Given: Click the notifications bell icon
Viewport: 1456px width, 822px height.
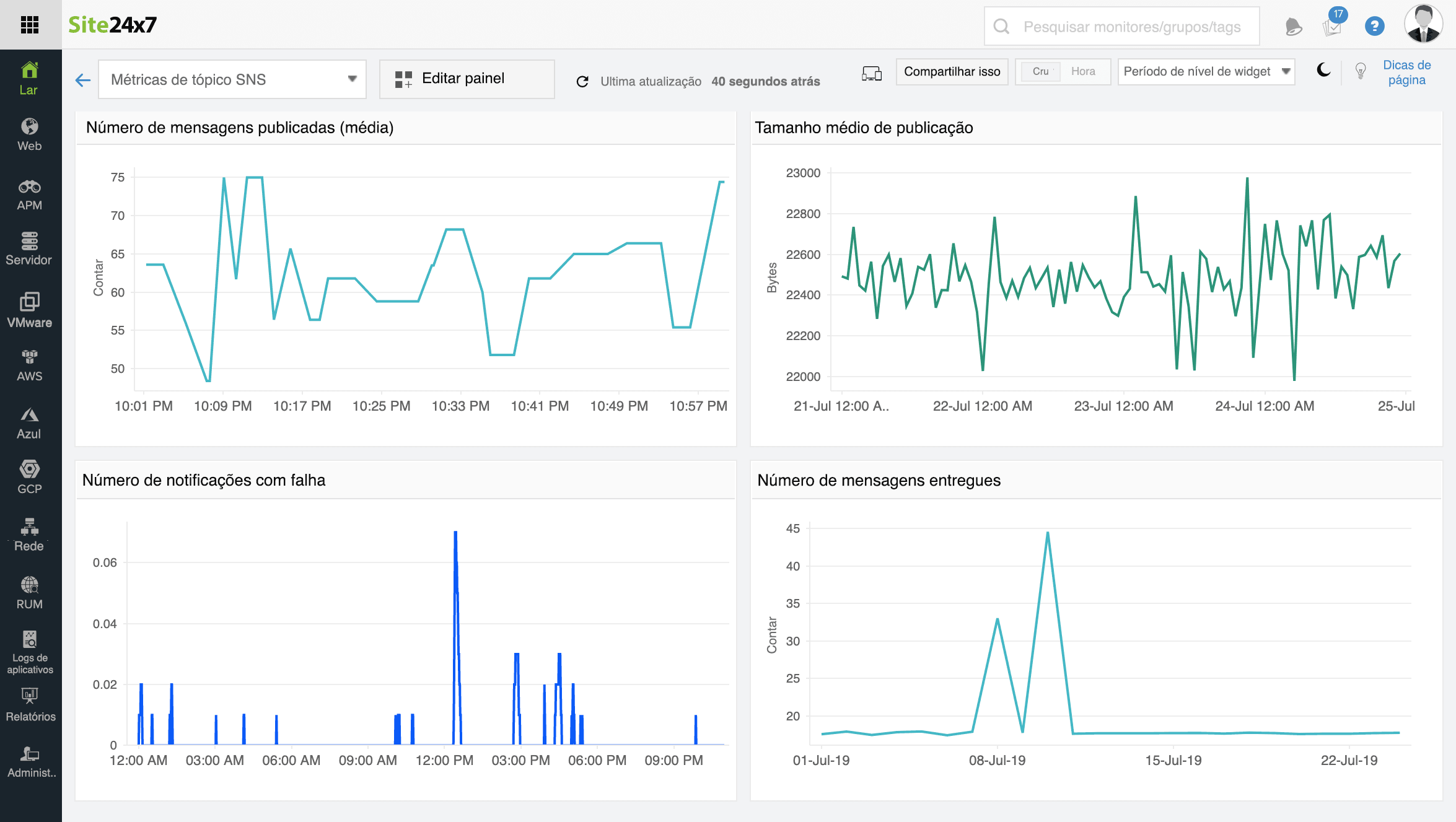Looking at the screenshot, I should (x=1293, y=25).
